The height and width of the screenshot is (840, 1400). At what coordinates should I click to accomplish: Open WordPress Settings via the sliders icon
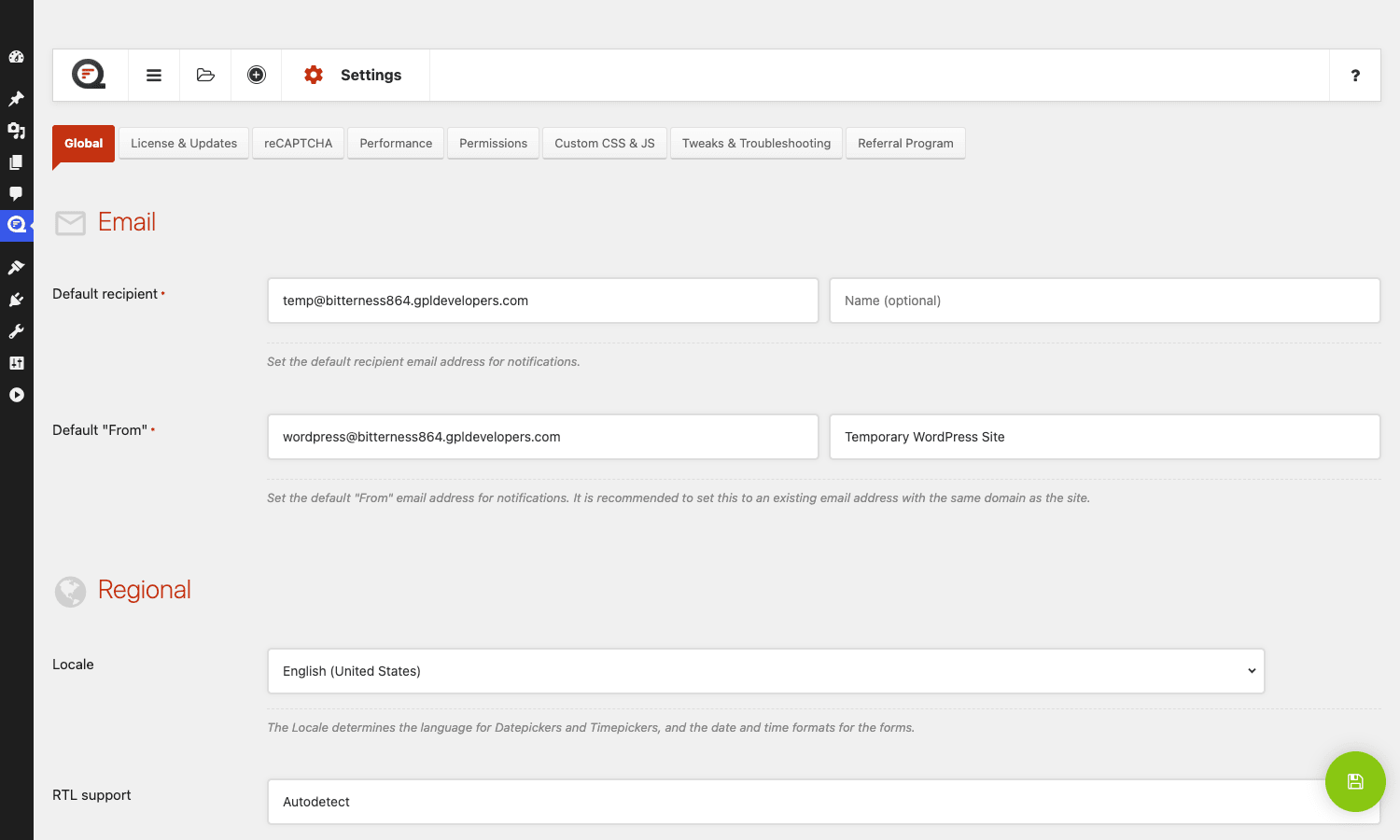[x=16, y=363]
